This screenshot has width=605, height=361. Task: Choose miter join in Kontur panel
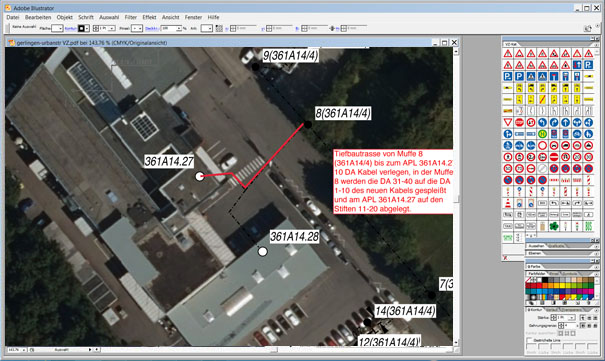tap(583, 326)
